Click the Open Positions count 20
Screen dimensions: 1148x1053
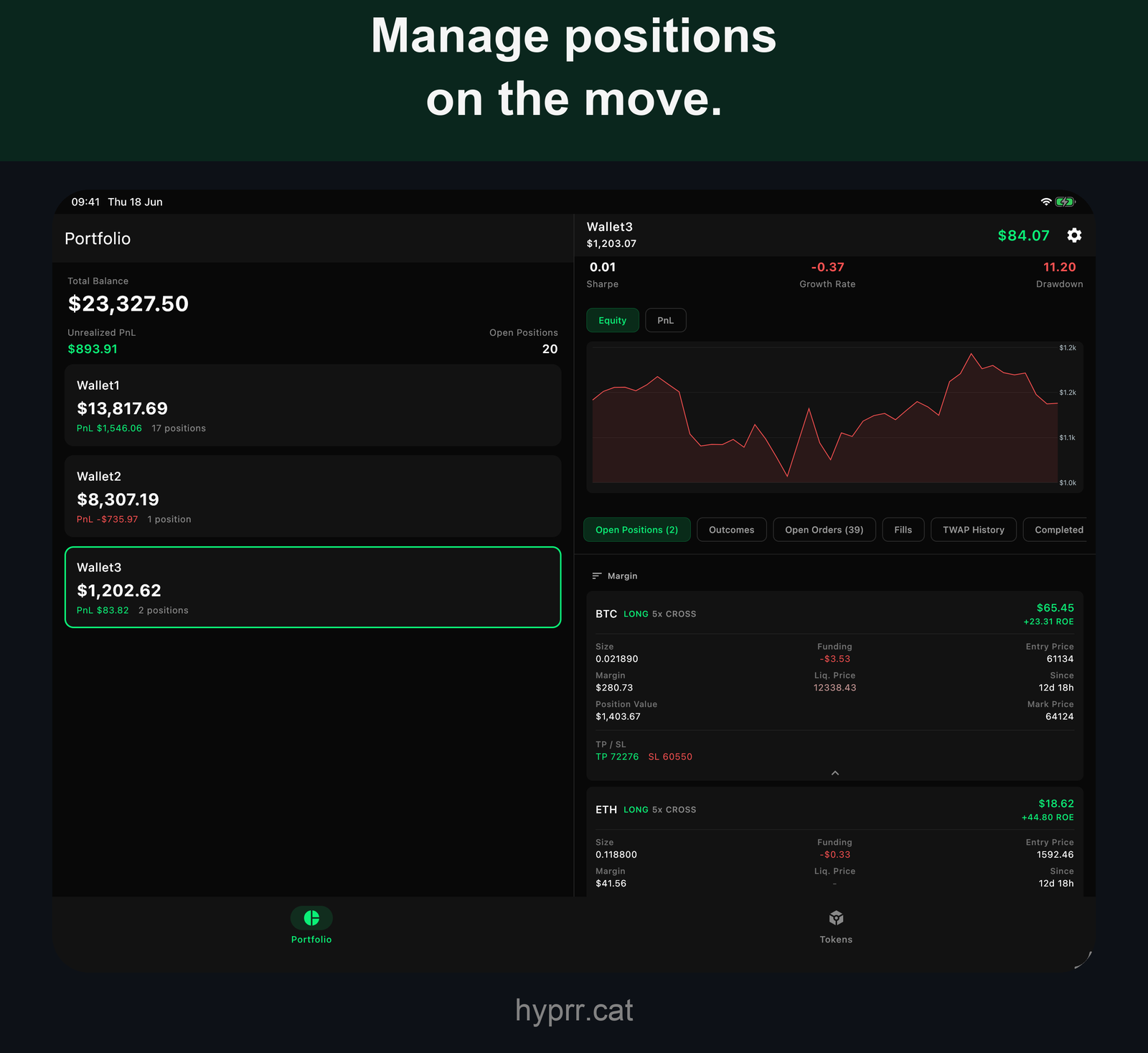click(550, 349)
